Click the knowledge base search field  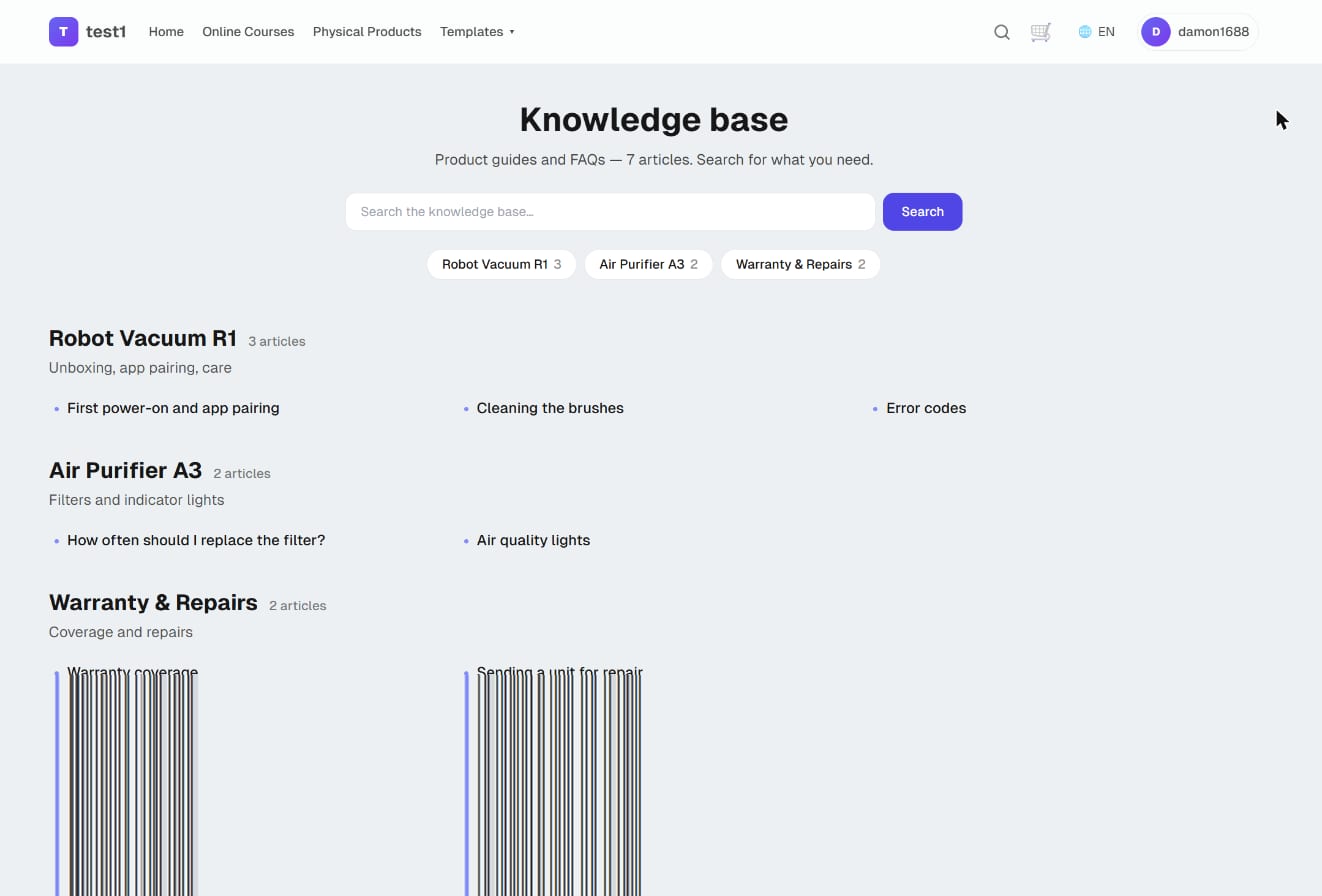coord(610,212)
